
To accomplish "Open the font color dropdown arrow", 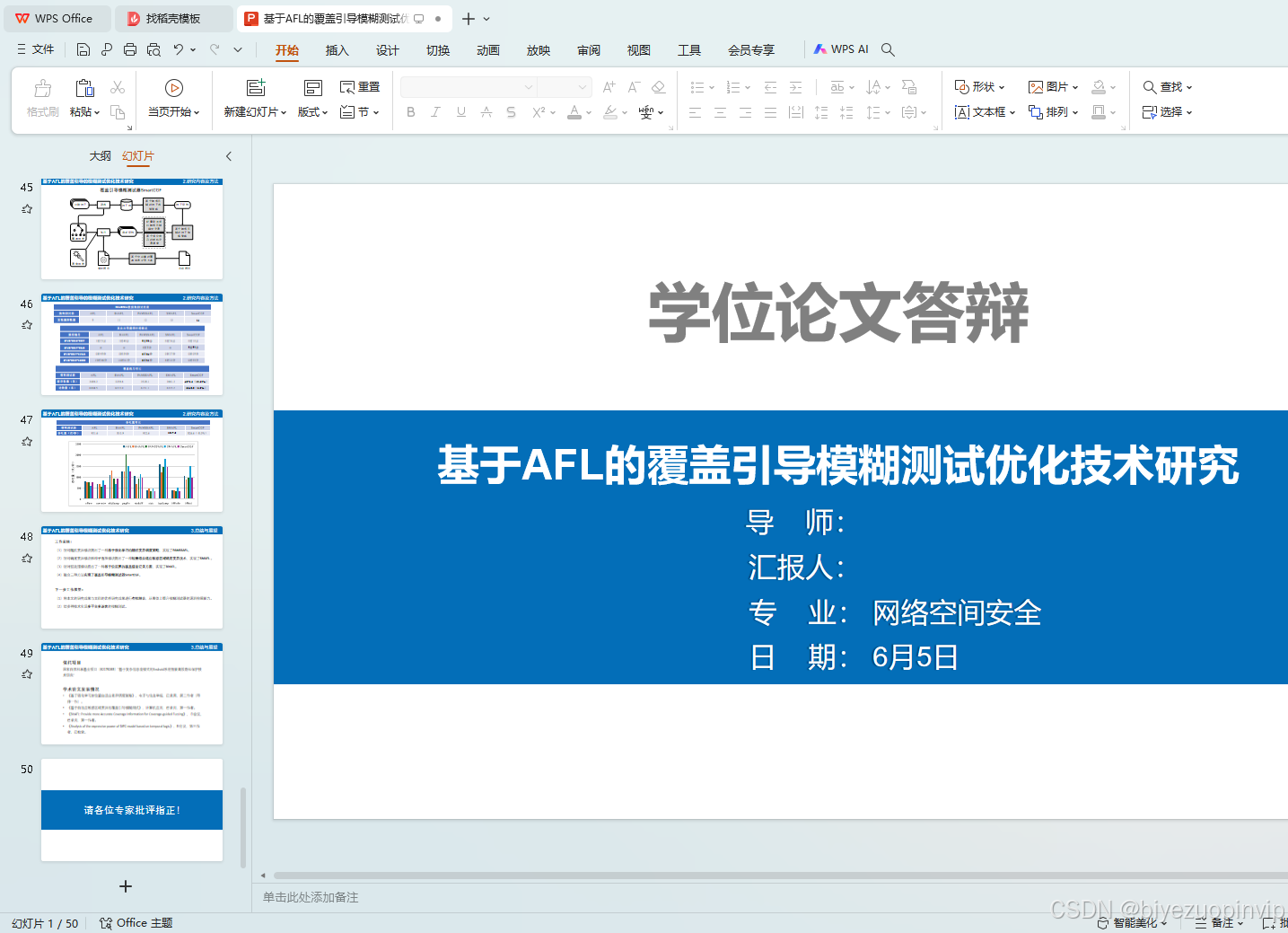I will coord(587,111).
